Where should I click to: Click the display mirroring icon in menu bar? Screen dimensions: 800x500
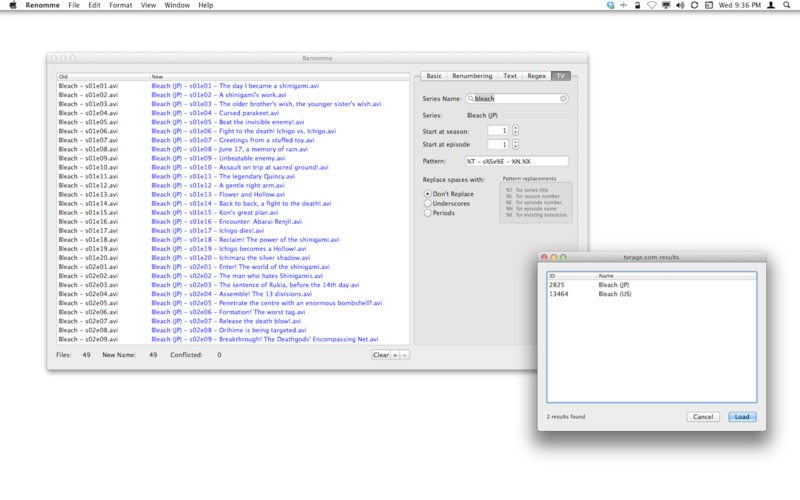point(666,5)
